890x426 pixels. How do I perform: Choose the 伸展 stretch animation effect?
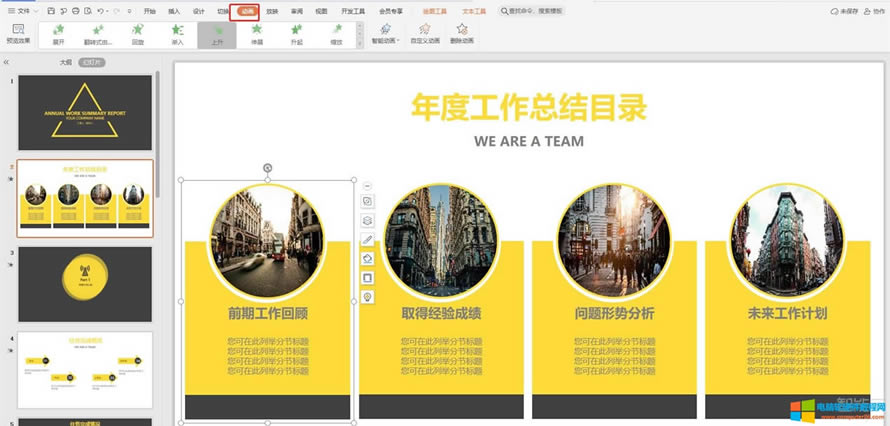[x=257, y=36]
